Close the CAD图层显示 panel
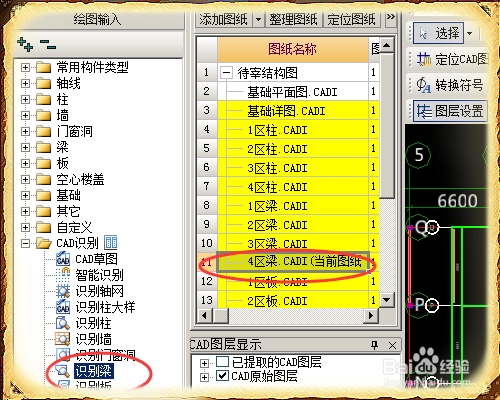The width and height of the screenshot is (500, 400). pos(392,345)
